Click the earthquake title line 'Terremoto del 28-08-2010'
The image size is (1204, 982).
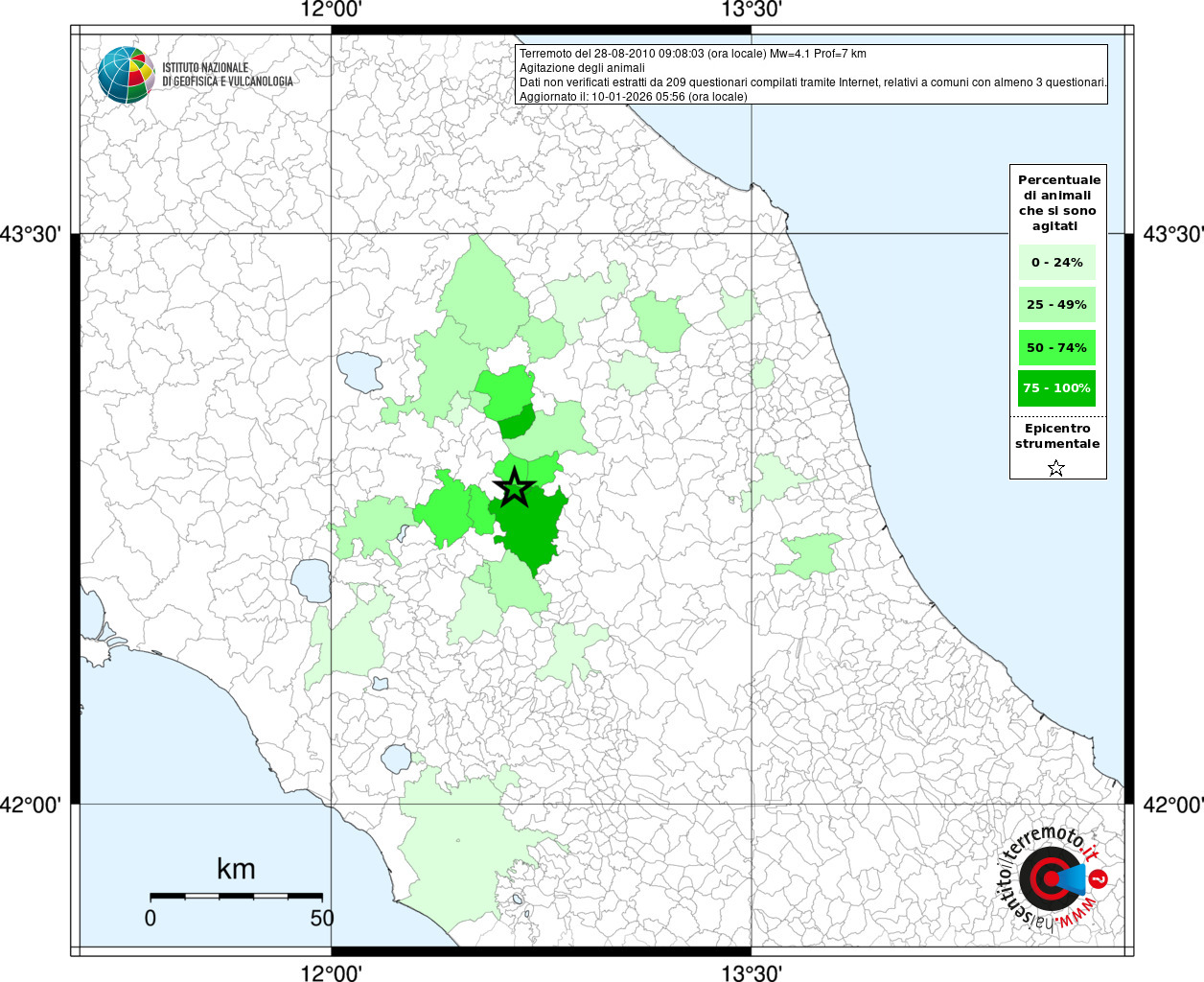692,54
